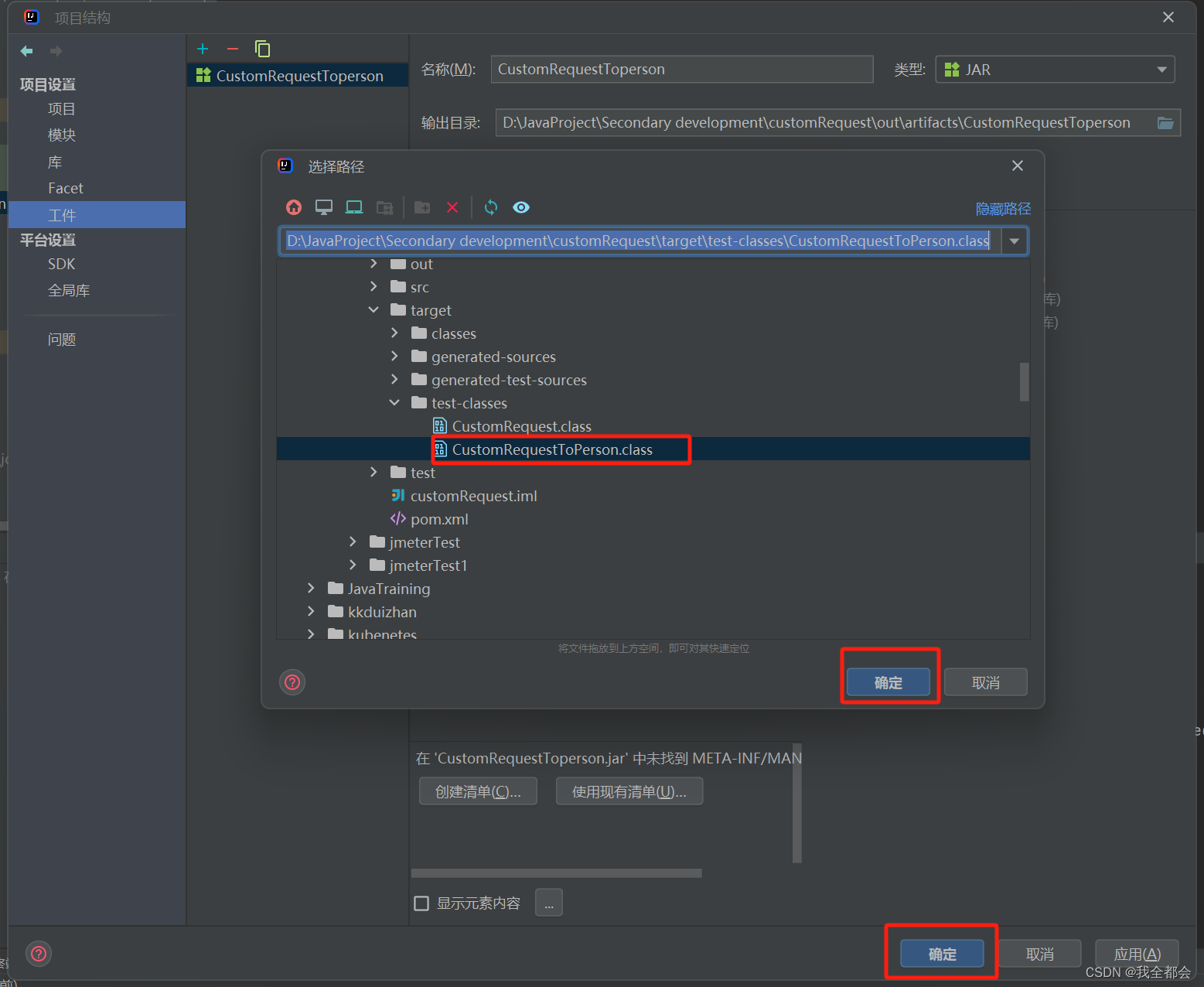1204x987 pixels.
Task: Expand the out folder
Action: [x=374, y=264]
